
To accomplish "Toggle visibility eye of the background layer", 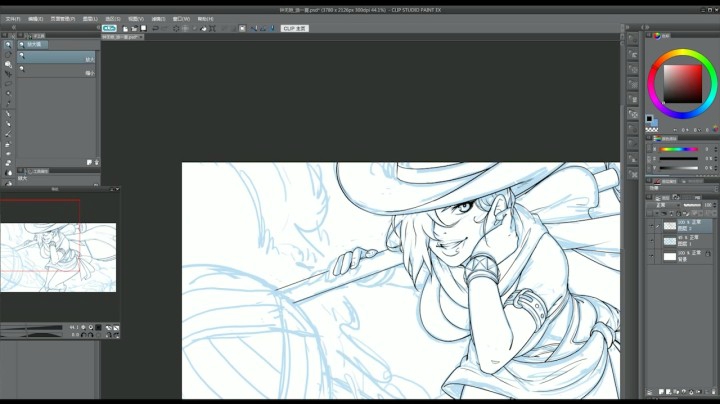I will (x=651, y=256).
